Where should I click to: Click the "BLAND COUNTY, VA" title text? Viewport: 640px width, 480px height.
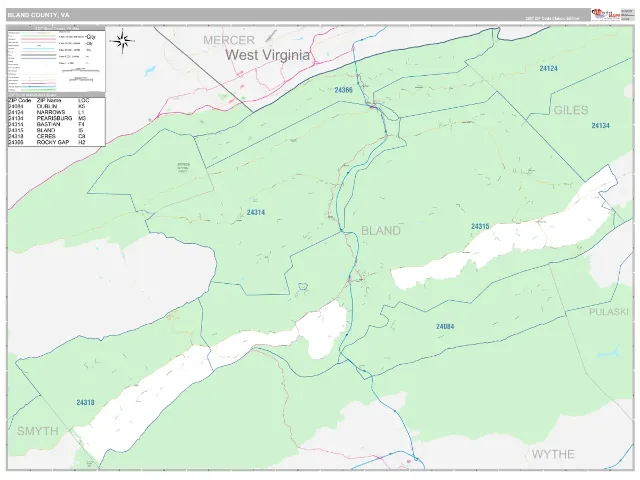pos(38,15)
